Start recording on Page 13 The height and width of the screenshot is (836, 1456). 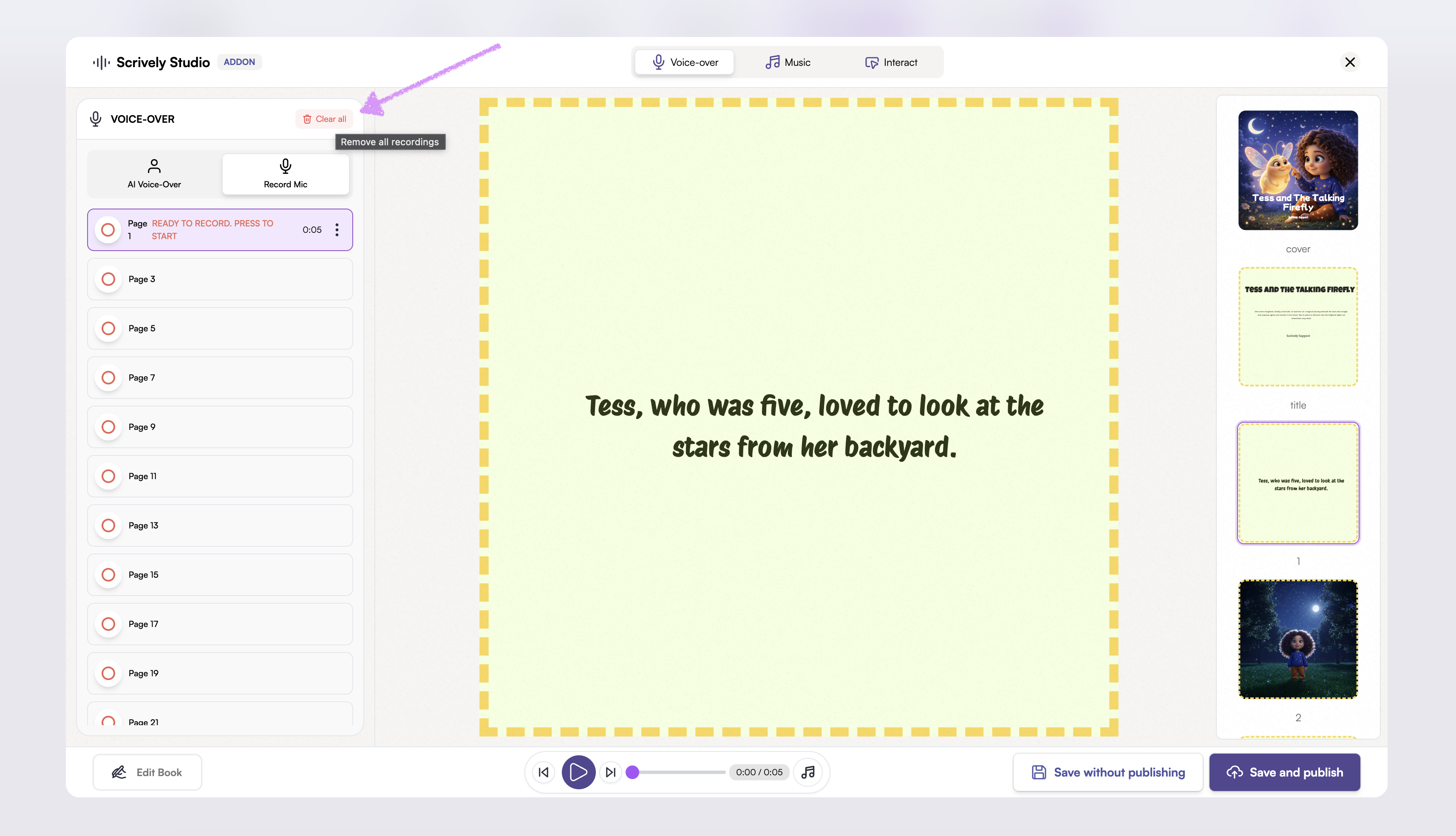point(108,525)
